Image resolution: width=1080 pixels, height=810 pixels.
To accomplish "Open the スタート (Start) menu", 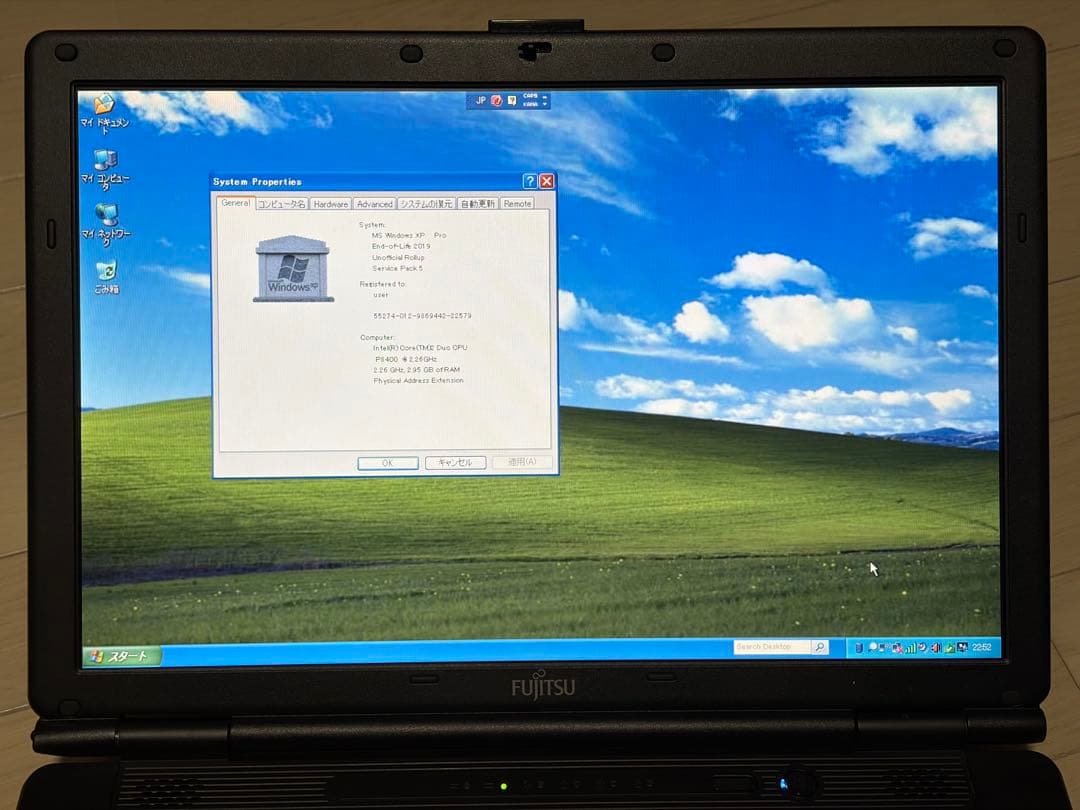I will (x=118, y=656).
